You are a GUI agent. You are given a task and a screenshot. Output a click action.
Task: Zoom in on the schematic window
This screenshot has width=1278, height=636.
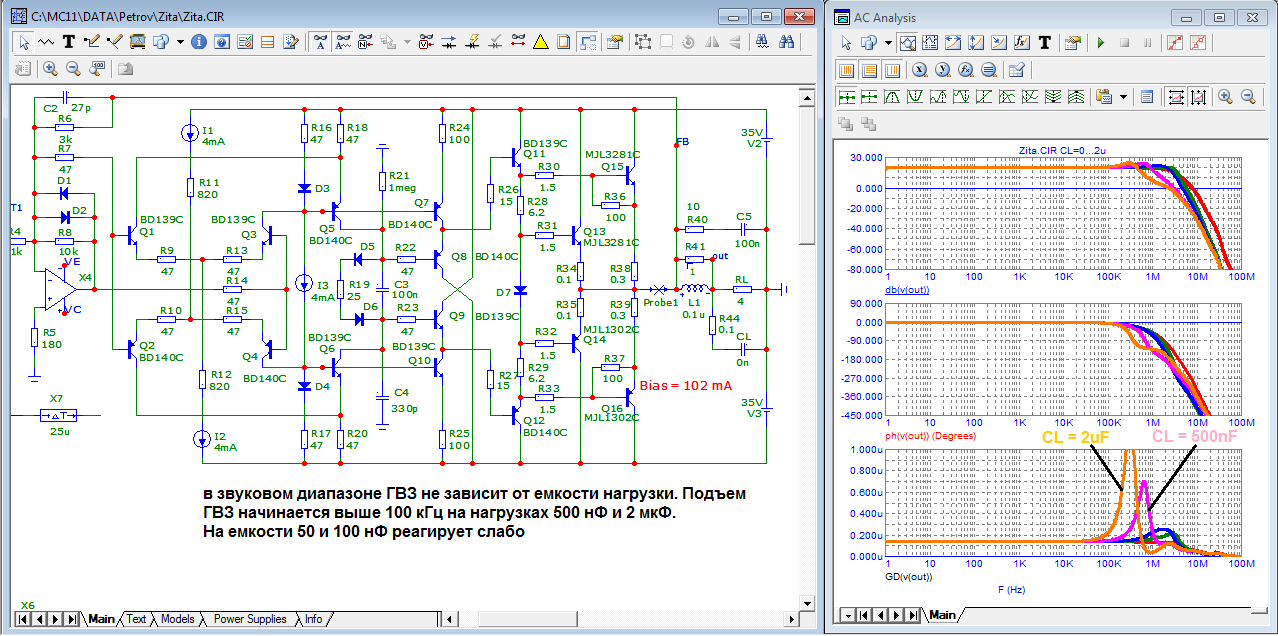point(50,69)
